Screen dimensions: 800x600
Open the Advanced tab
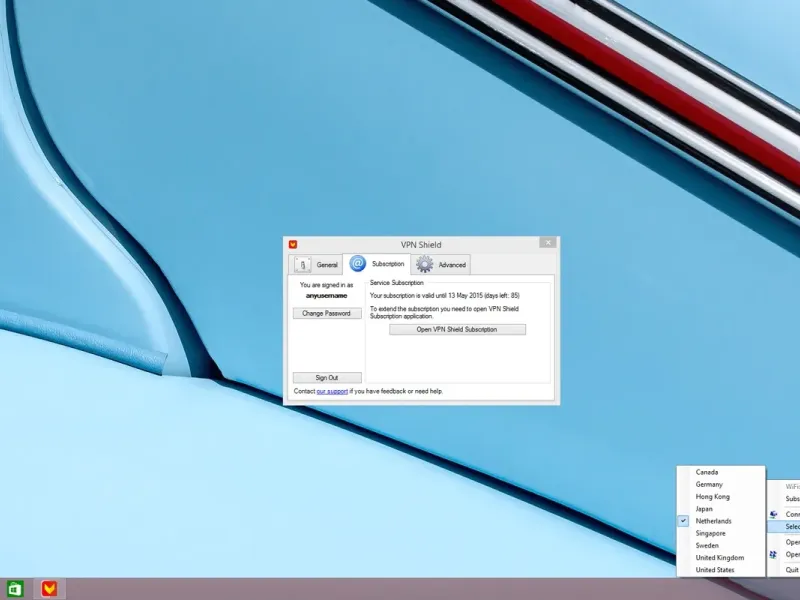(x=440, y=265)
